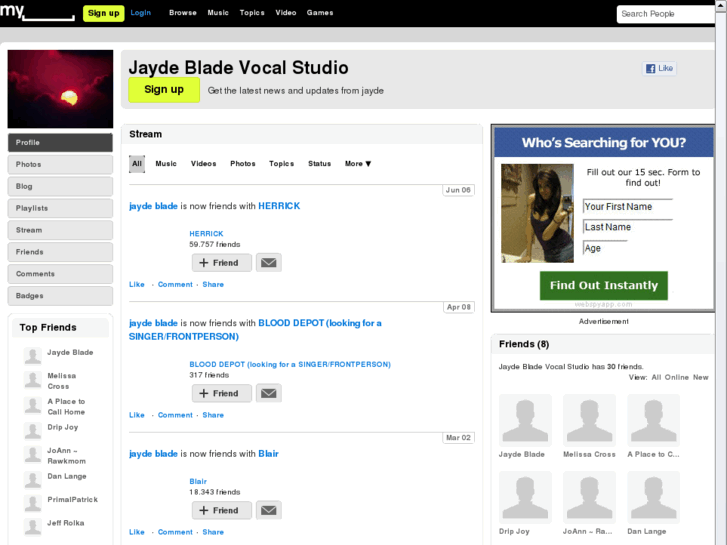Open Music in the top navigation
This screenshot has height=545, width=727.
[218, 13]
